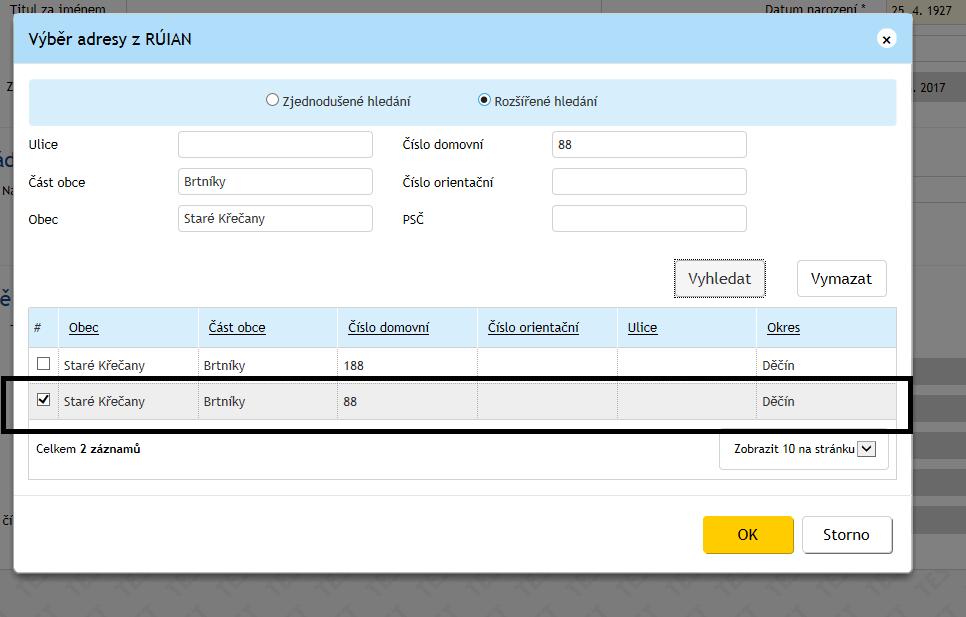Click the Vyhledat search button

(720, 279)
